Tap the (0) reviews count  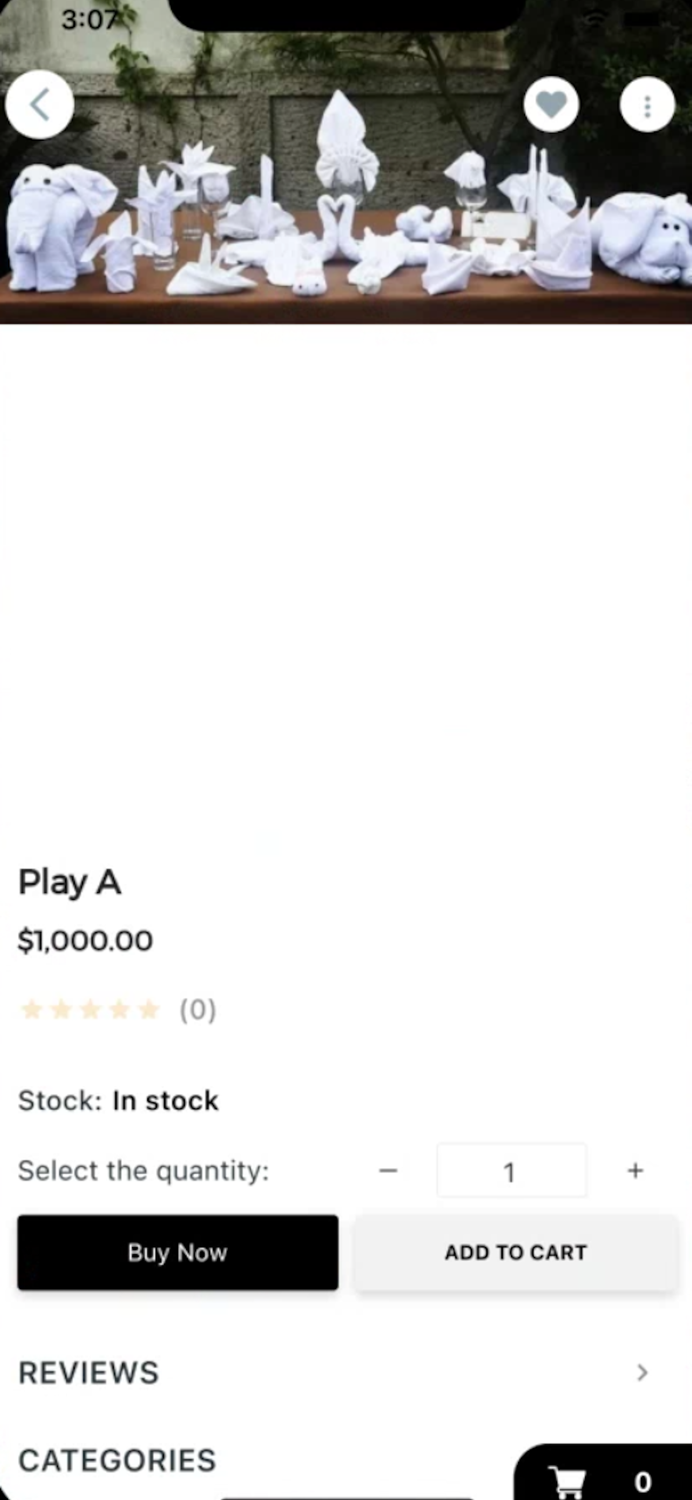(x=197, y=1010)
